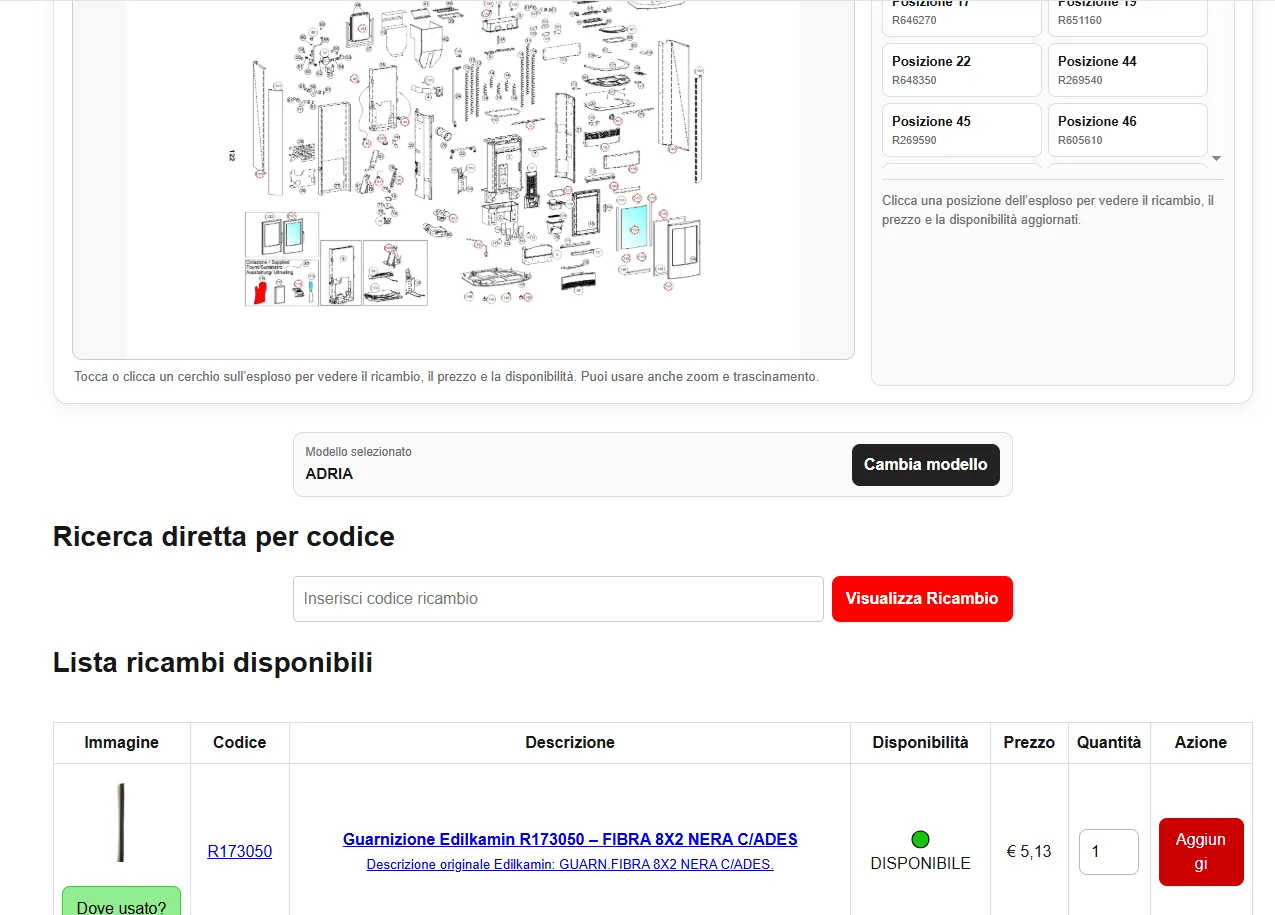This screenshot has height=915, width=1275.
Task: Click the Prezzo column header
Action: (x=1029, y=743)
